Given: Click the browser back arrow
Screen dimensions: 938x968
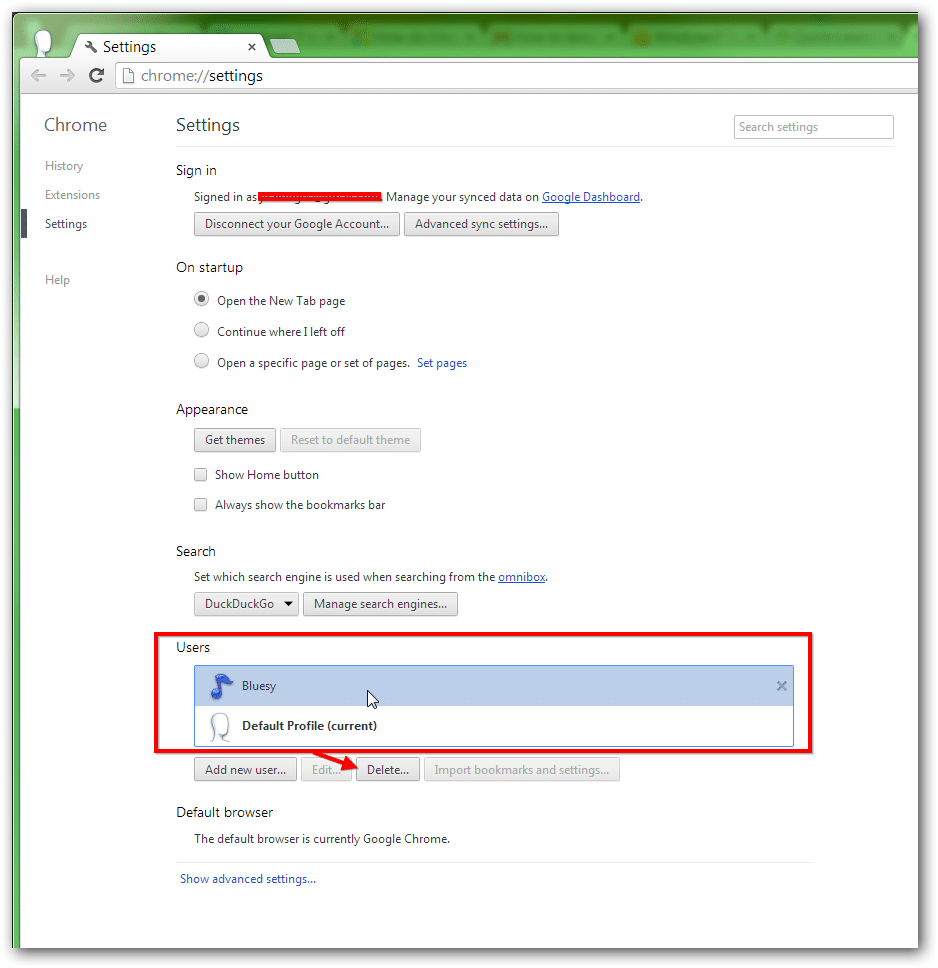Looking at the screenshot, I should pyautogui.click(x=38, y=76).
